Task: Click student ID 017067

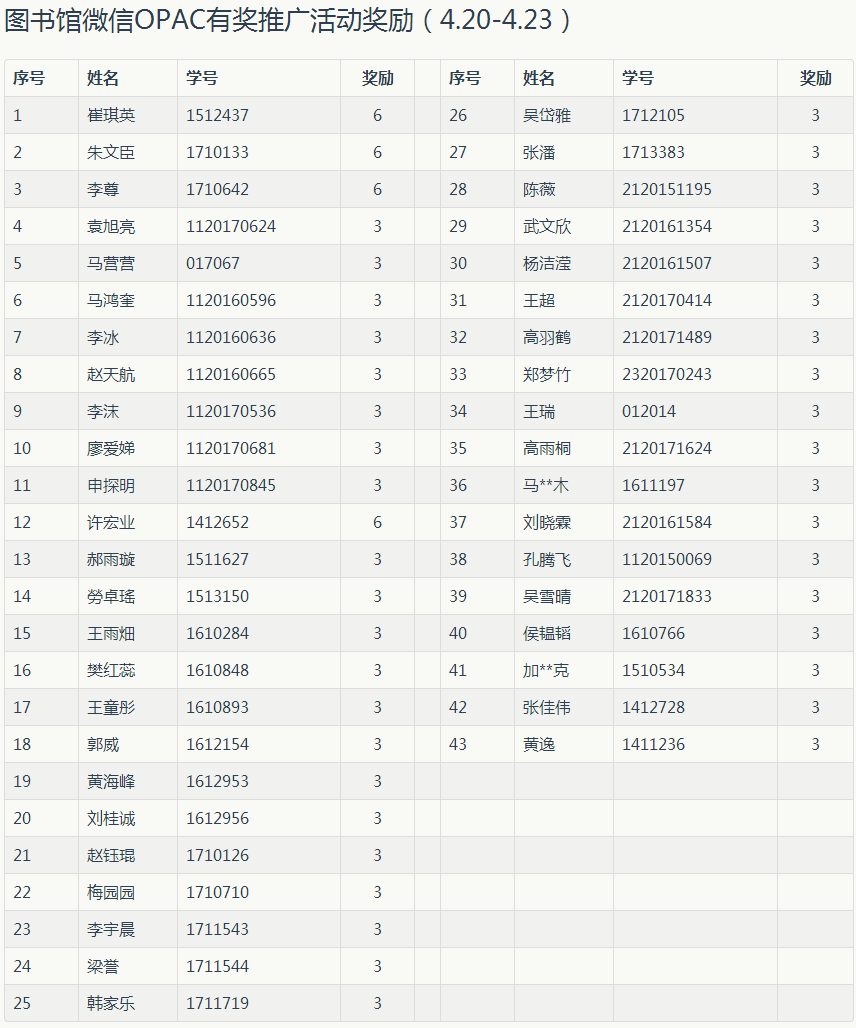Action: click(213, 263)
